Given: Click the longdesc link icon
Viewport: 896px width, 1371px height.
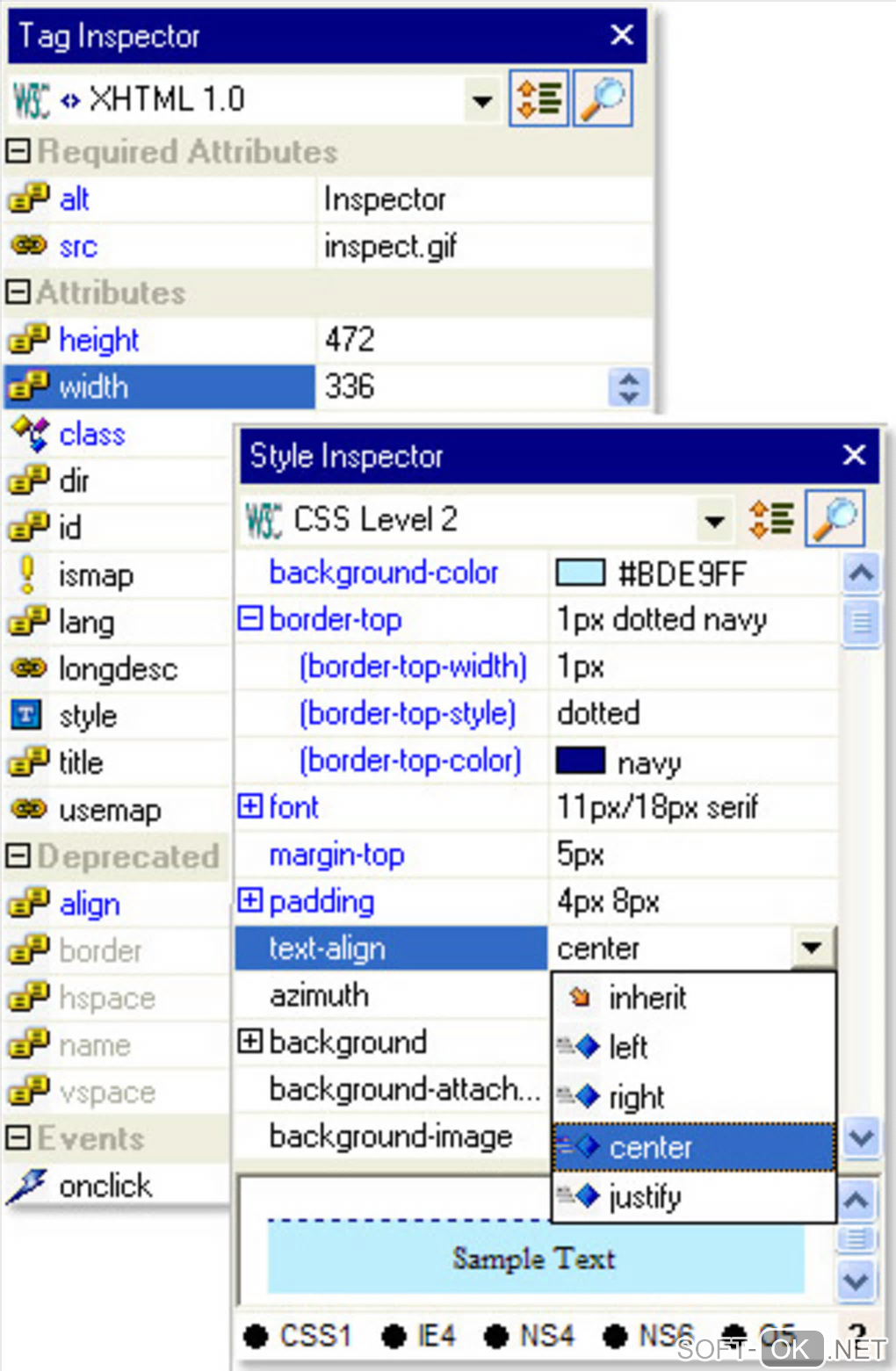Looking at the screenshot, I should (x=28, y=668).
